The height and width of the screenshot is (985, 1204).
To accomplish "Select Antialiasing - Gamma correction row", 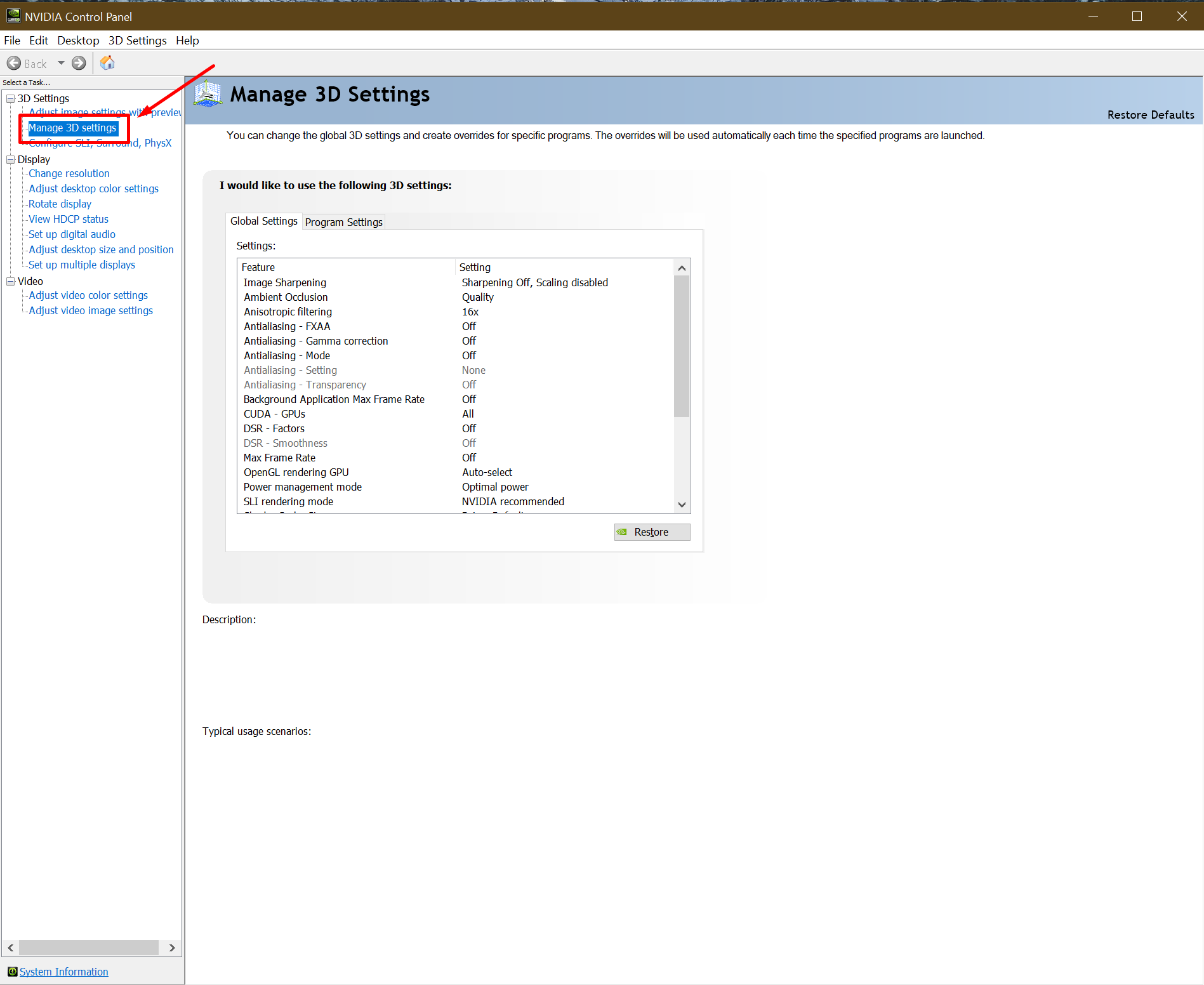I will coord(456,341).
